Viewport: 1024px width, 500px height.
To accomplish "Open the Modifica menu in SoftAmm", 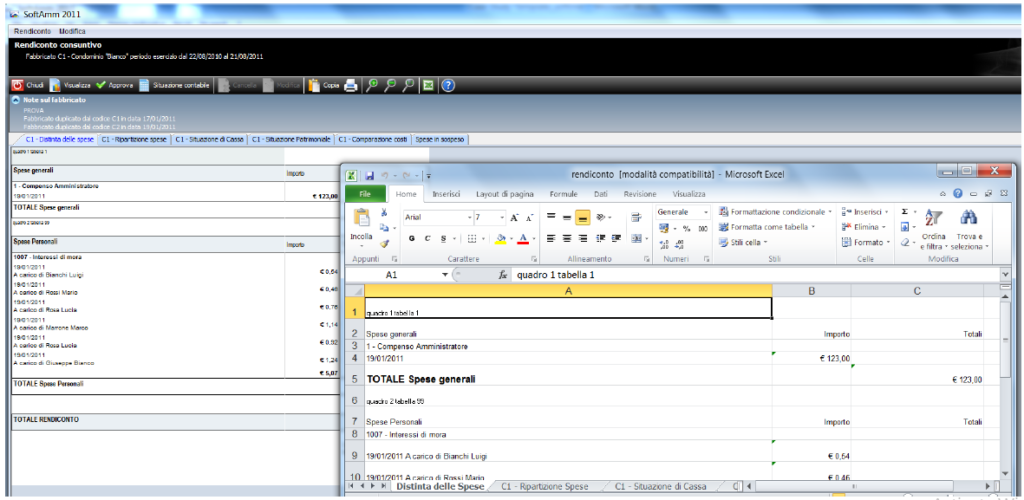I will point(72,31).
